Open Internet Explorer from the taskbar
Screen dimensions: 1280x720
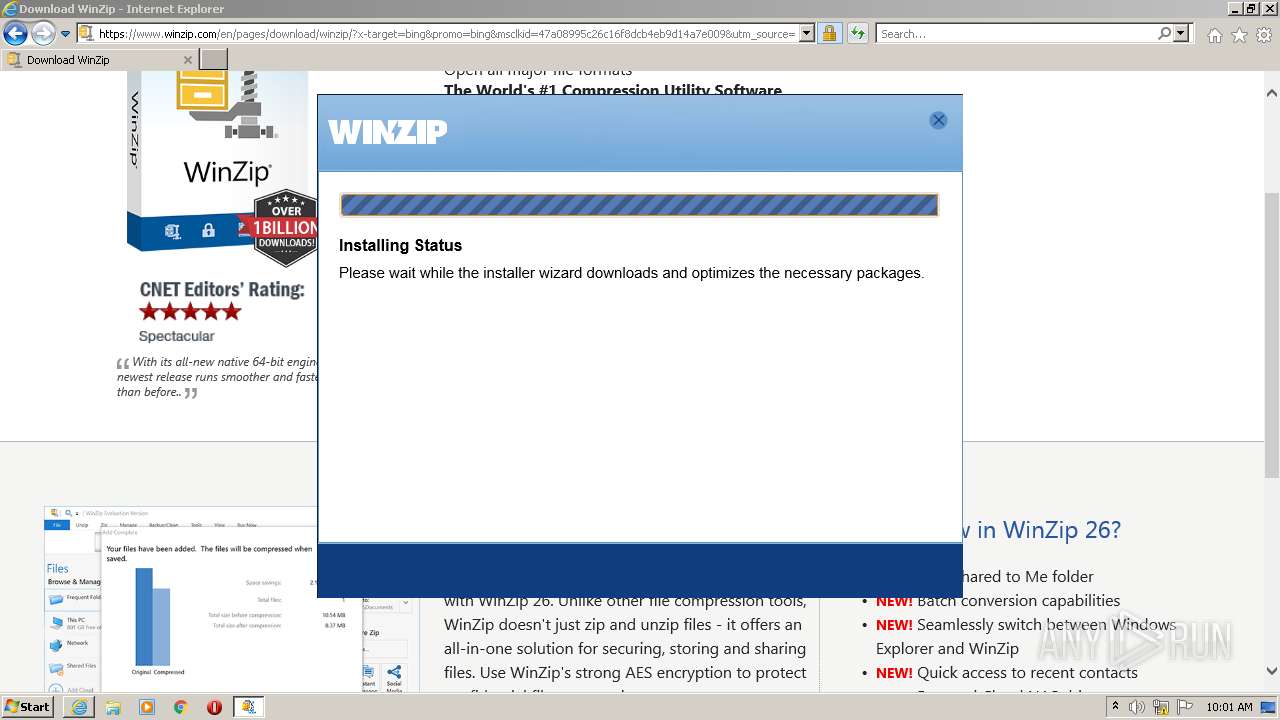point(79,707)
